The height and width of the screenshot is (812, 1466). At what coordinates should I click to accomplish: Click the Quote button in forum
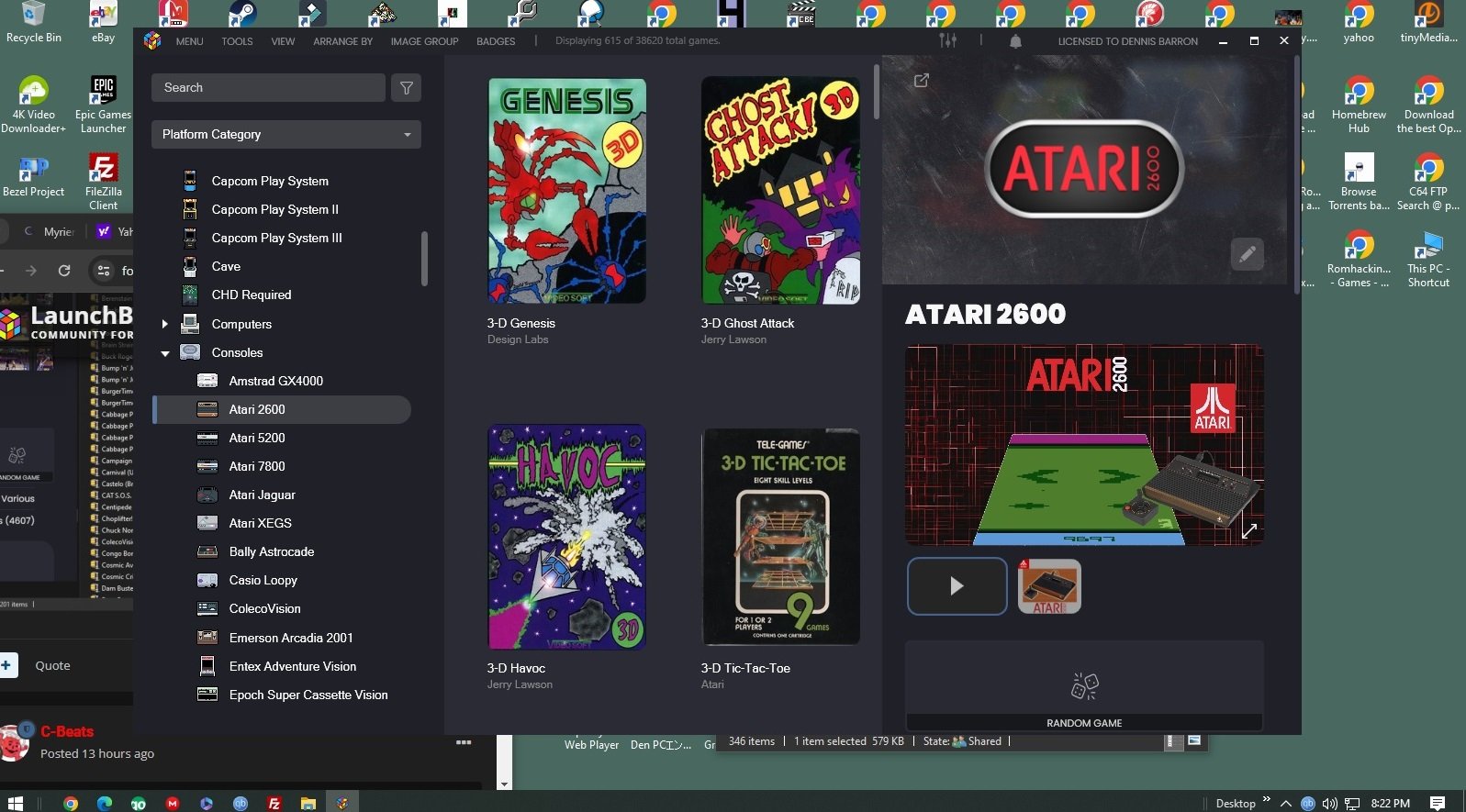[52, 665]
